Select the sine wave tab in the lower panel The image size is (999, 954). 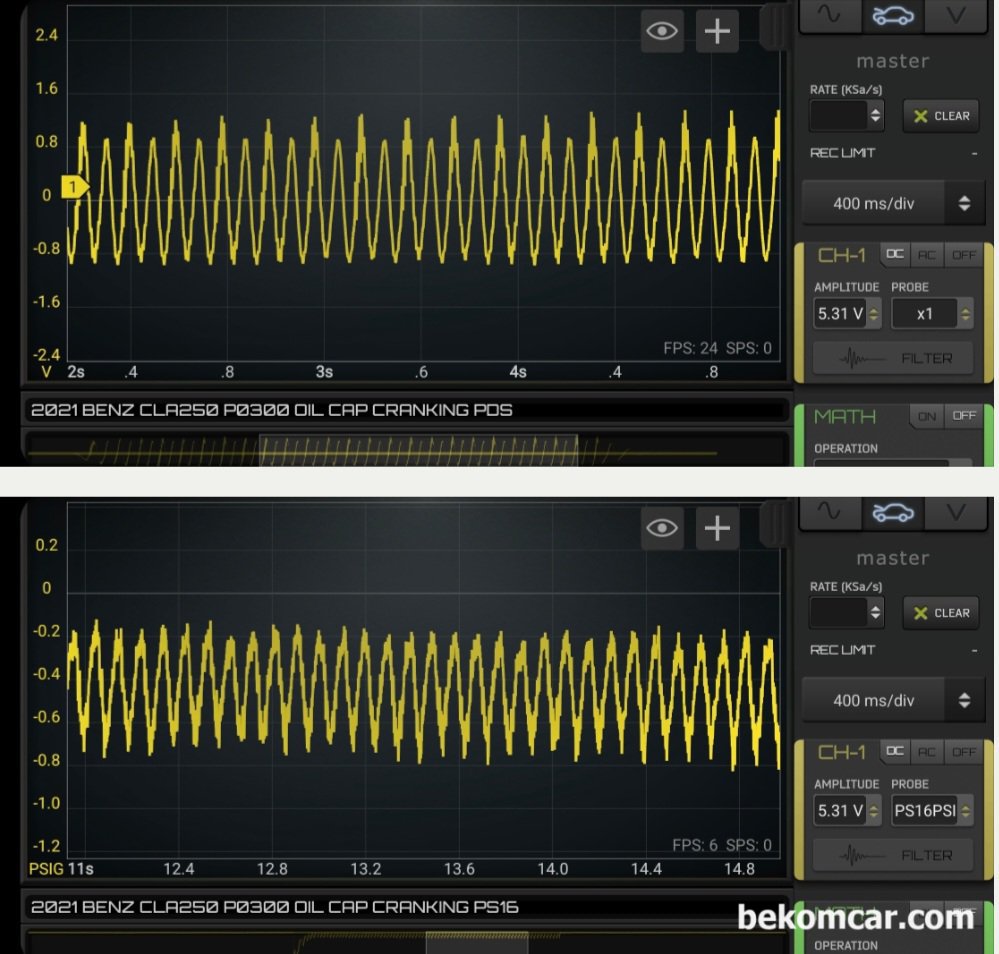[x=830, y=512]
